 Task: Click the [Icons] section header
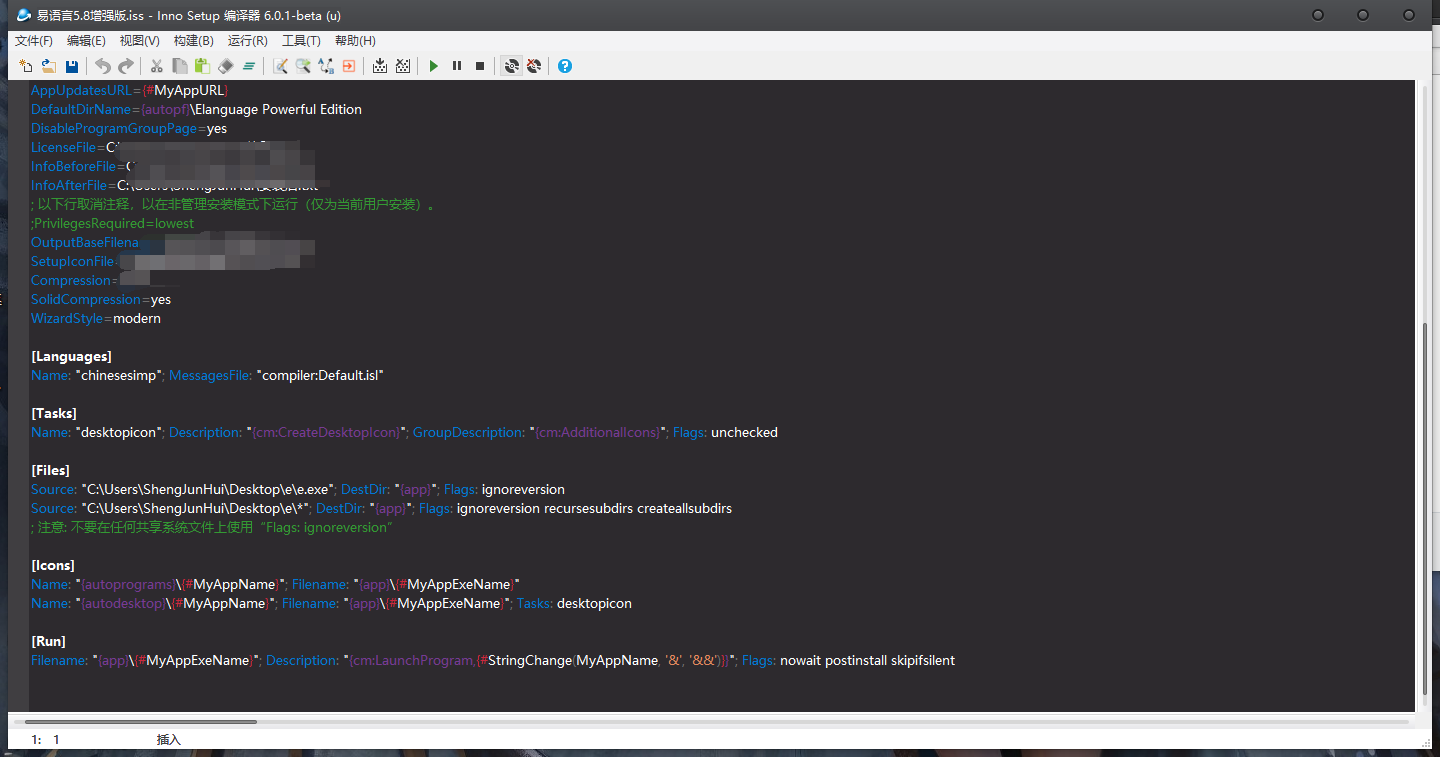53,566
